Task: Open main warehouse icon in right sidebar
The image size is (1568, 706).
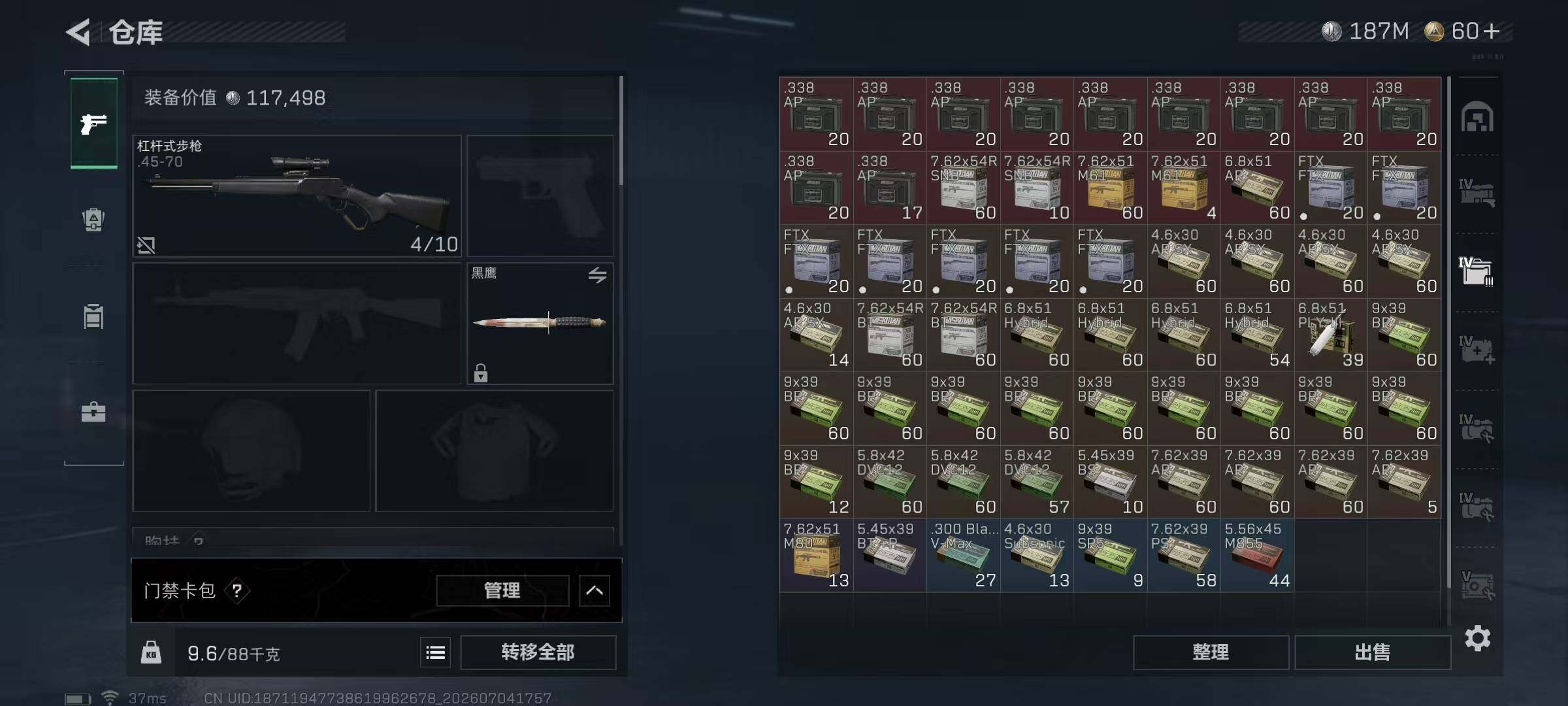Action: coord(1477,117)
